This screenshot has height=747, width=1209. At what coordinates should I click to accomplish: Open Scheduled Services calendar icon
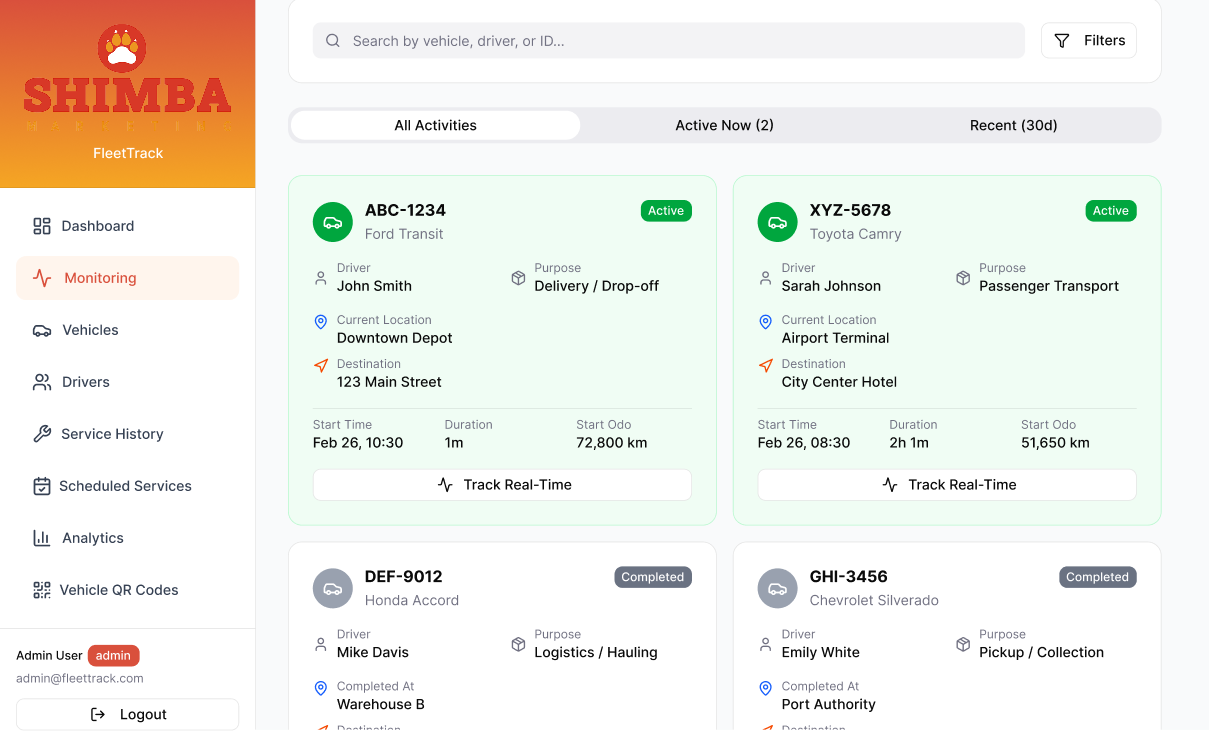(41, 486)
